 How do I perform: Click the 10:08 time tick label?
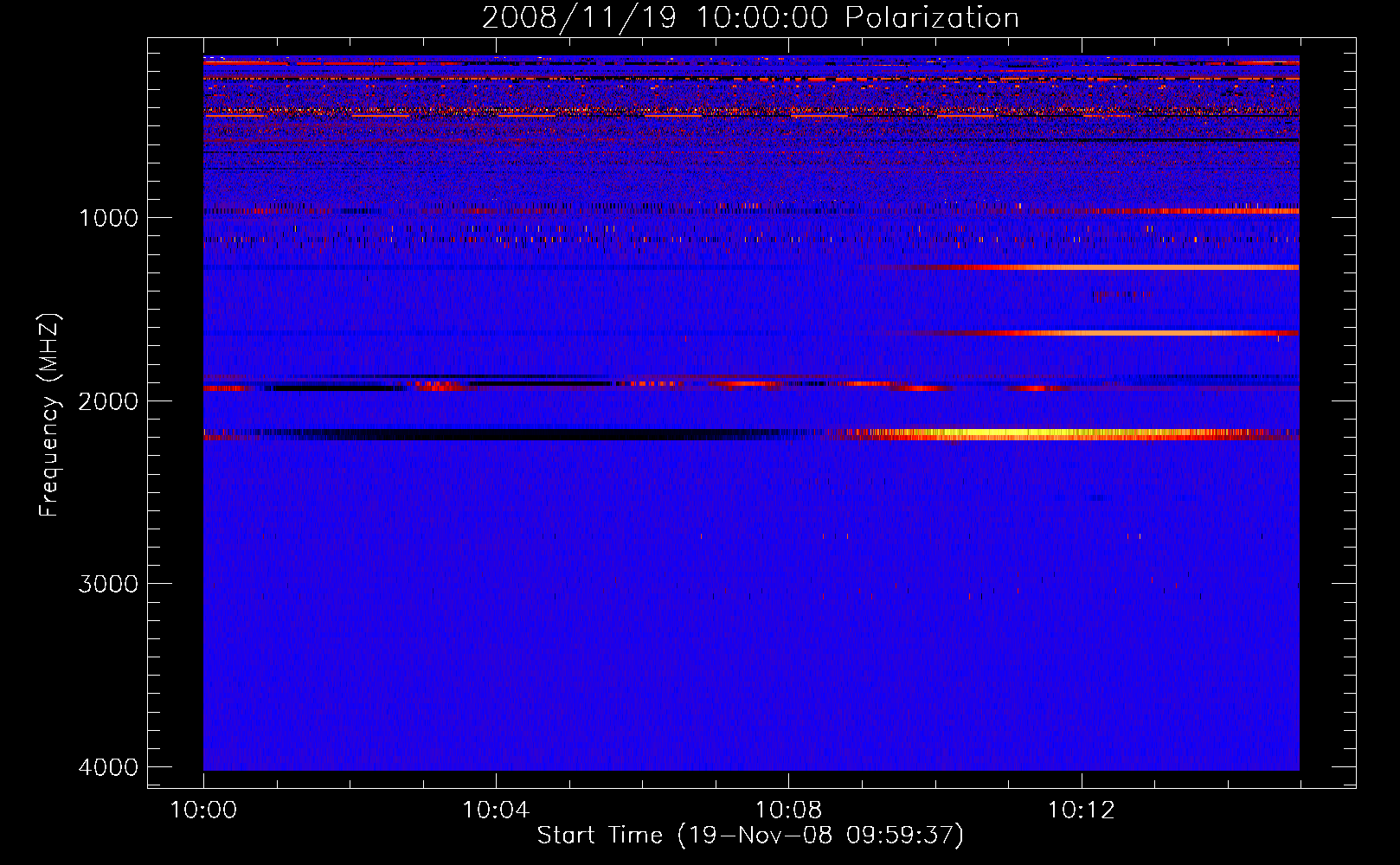click(x=788, y=811)
